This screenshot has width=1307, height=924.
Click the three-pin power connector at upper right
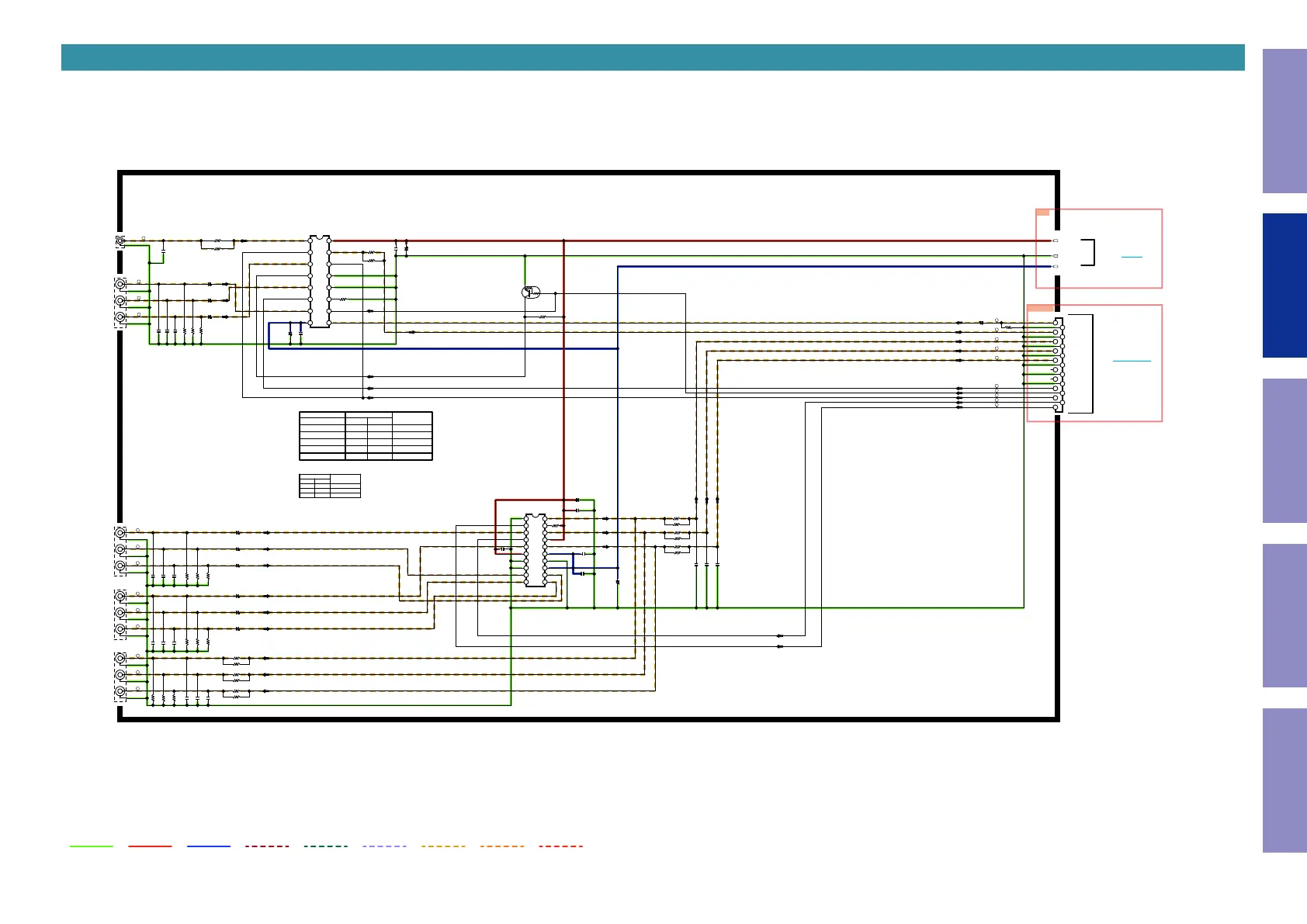coord(1056,254)
